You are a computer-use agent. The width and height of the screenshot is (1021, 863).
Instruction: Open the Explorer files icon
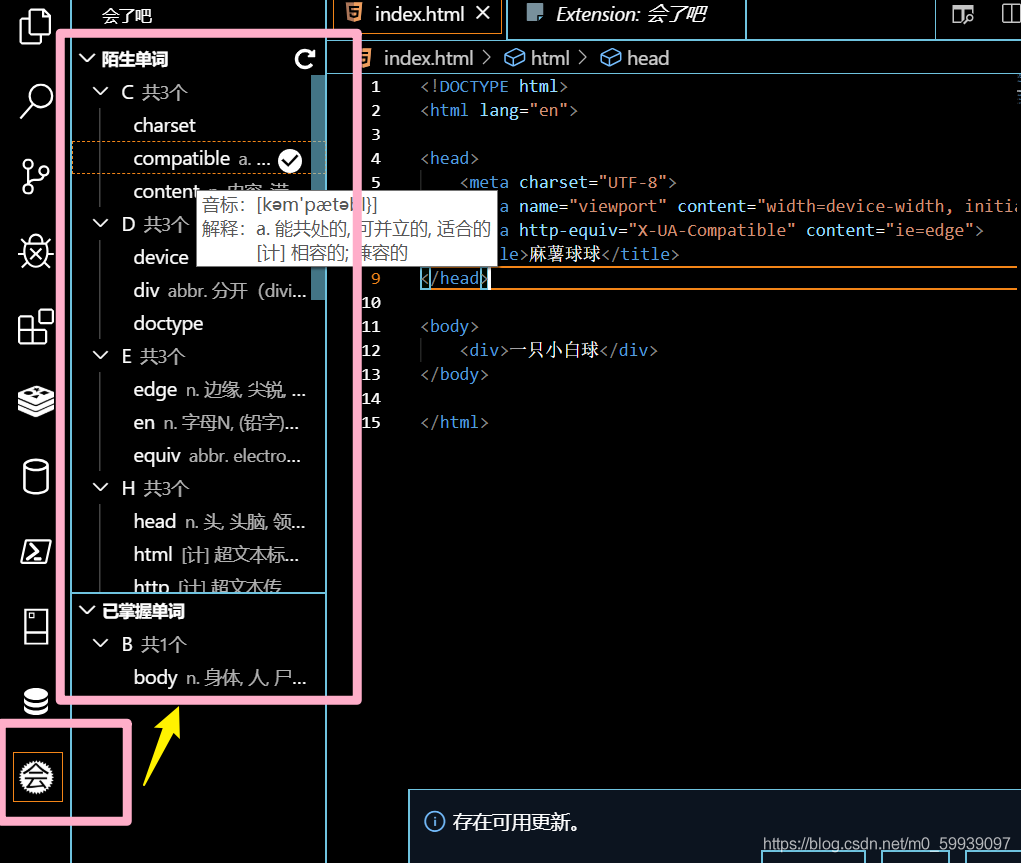pos(35,26)
